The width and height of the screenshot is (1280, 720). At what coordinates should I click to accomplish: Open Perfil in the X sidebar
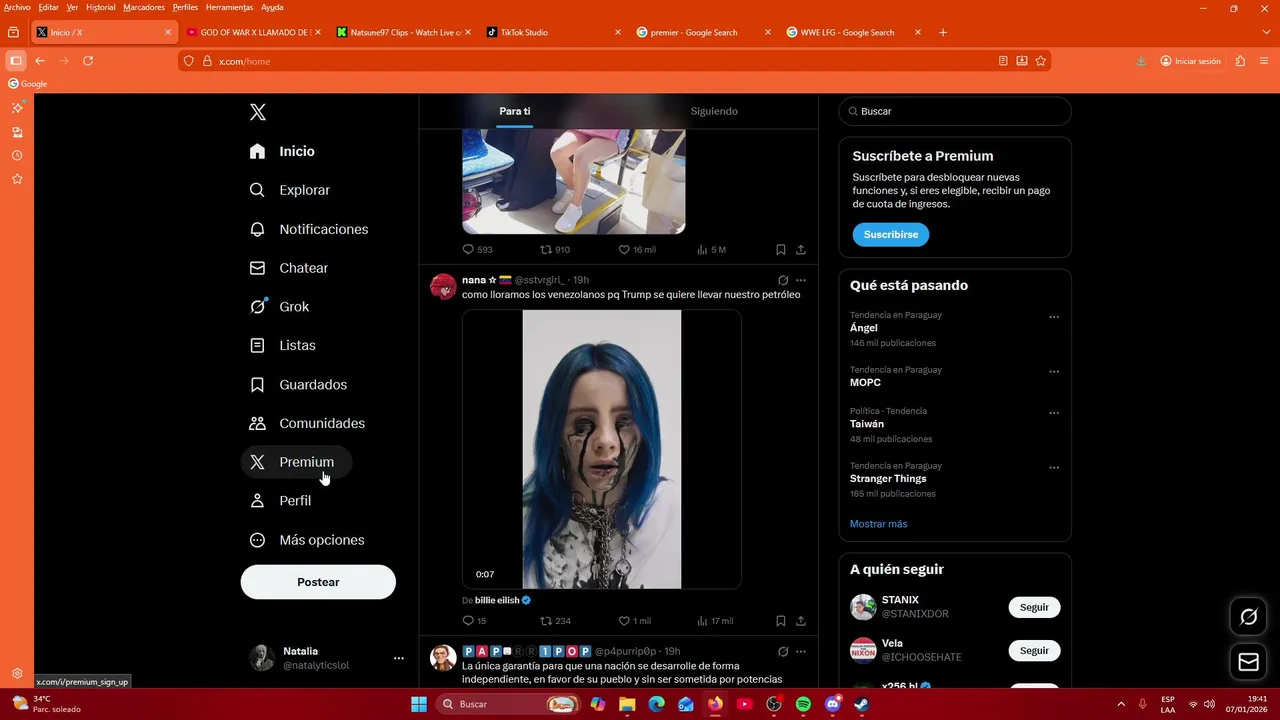281,501
